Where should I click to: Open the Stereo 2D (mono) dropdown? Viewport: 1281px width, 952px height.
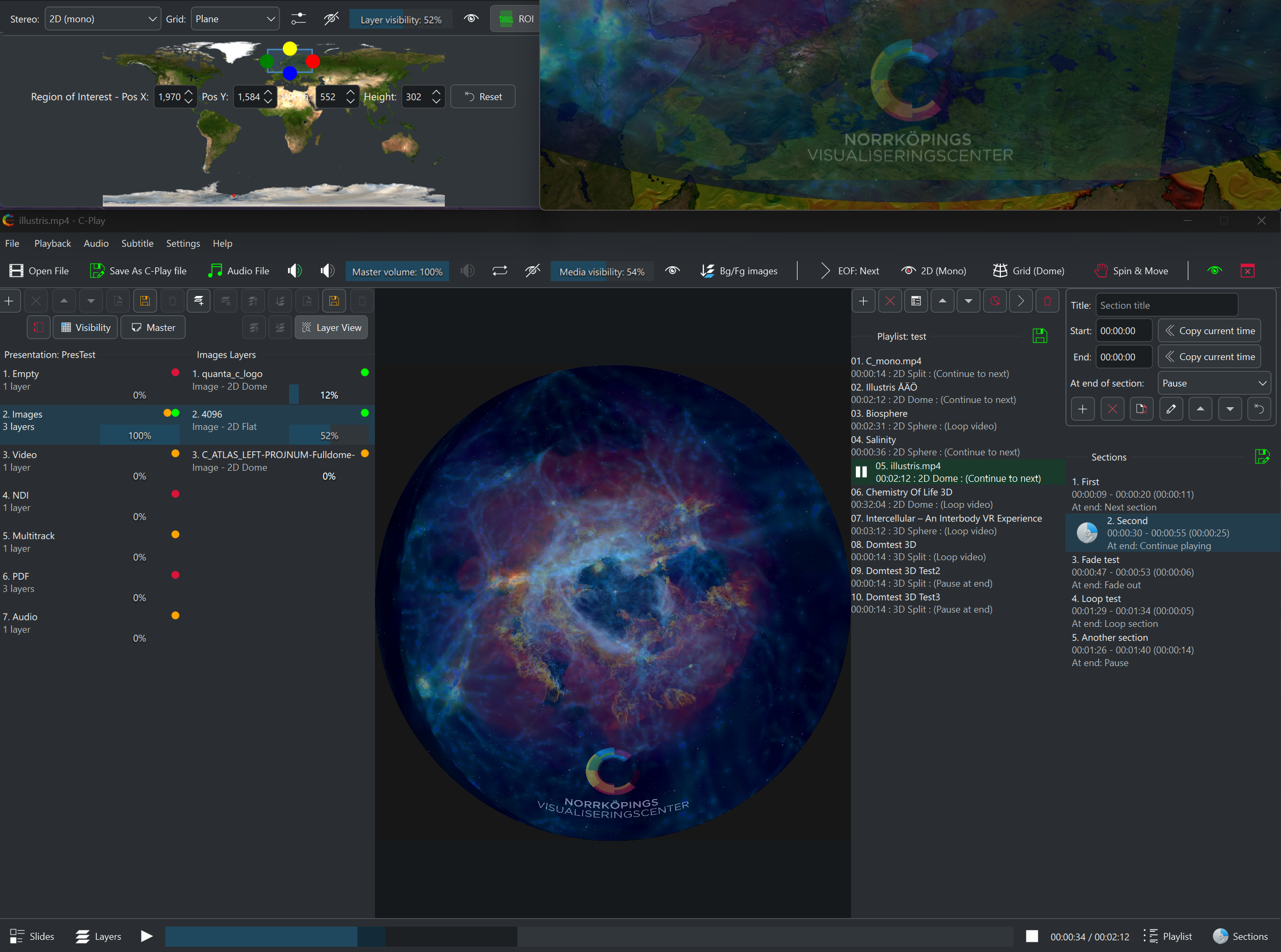click(103, 19)
